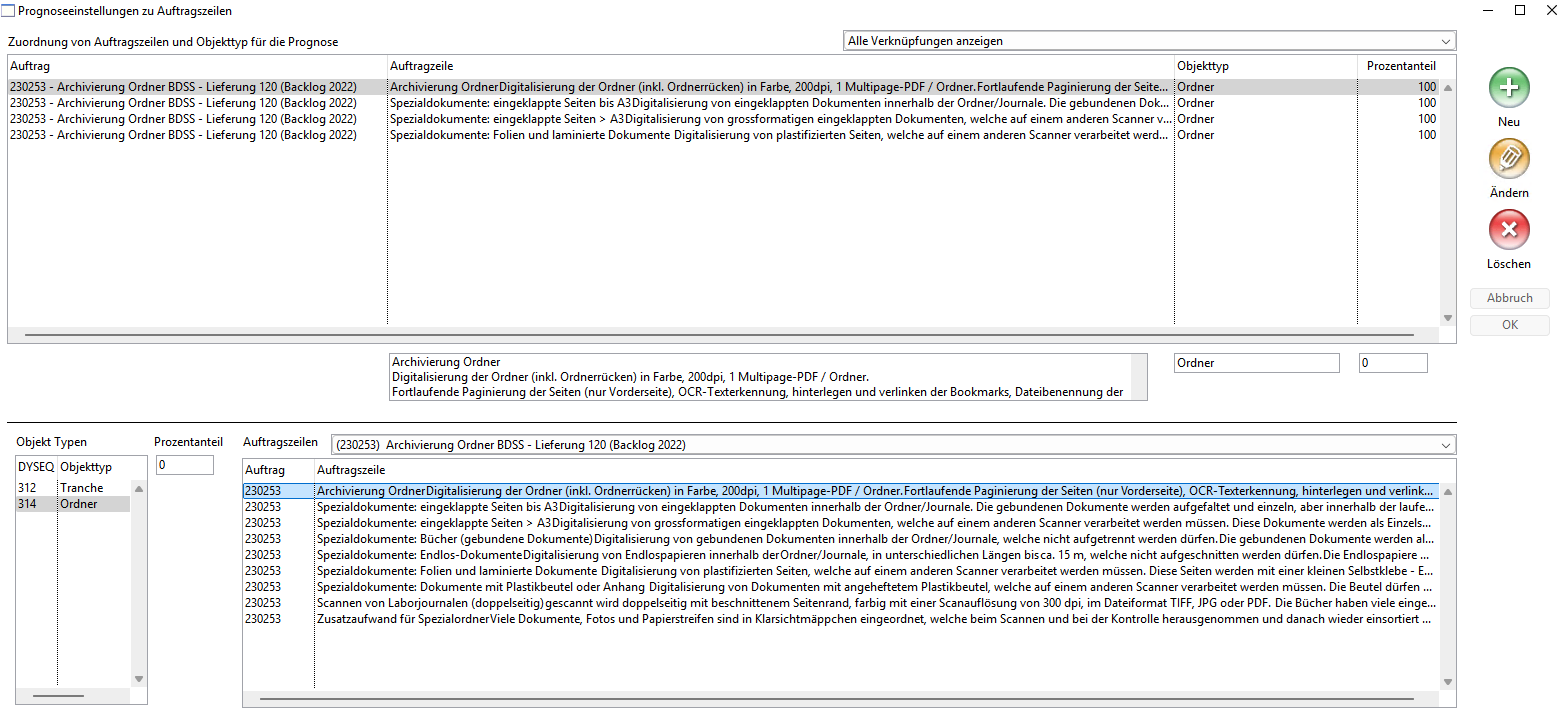Click the window icon in title bar

coord(9,11)
